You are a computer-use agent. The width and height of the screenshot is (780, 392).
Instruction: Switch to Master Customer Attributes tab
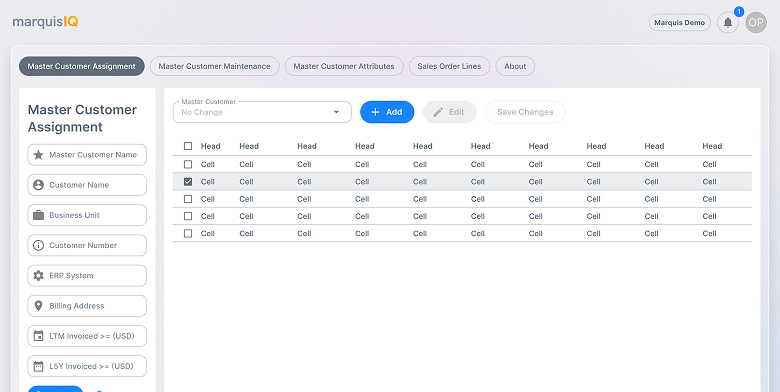(x=344, y=66)
